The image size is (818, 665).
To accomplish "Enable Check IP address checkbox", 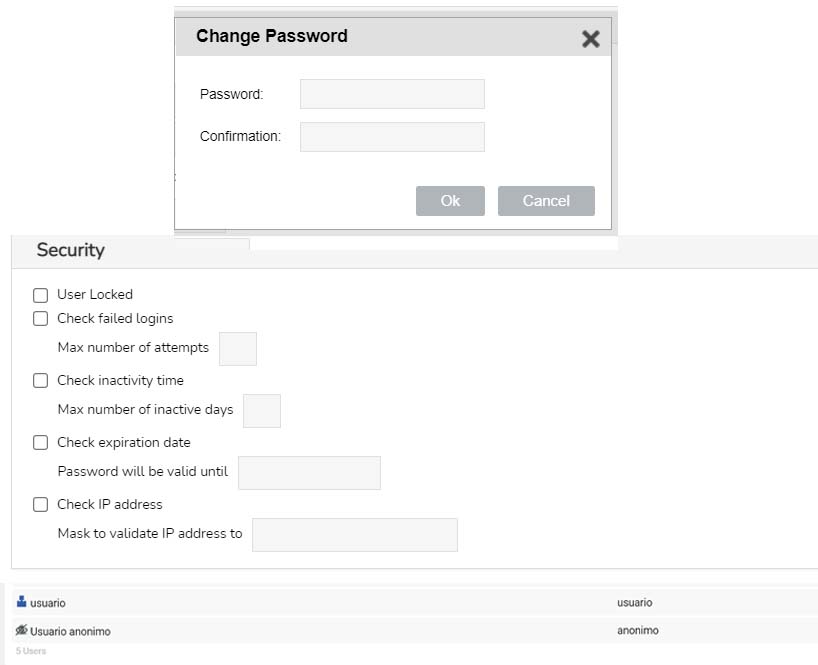I will pos(40,505).
